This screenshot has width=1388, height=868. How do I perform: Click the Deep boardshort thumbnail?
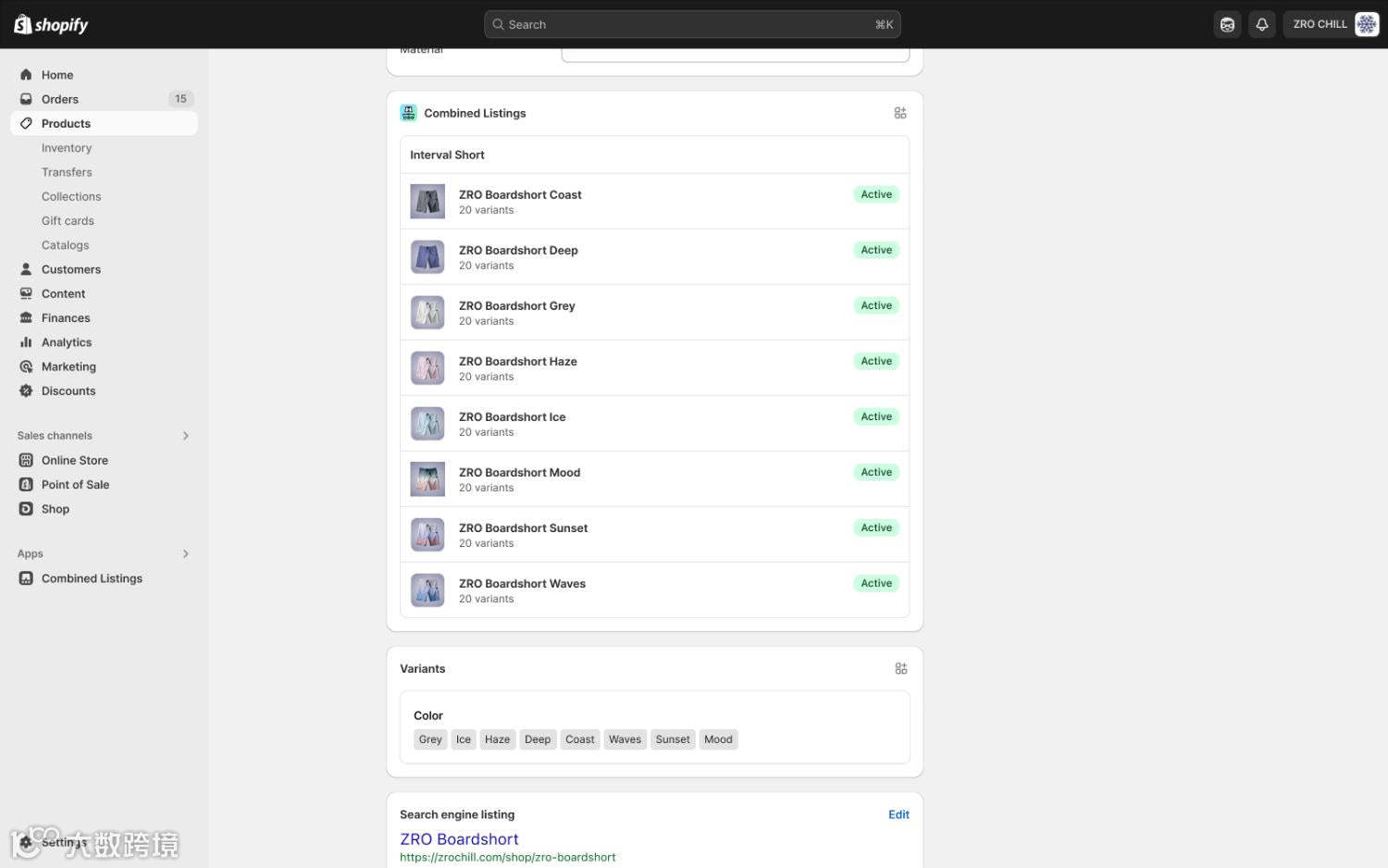[428, 256]
